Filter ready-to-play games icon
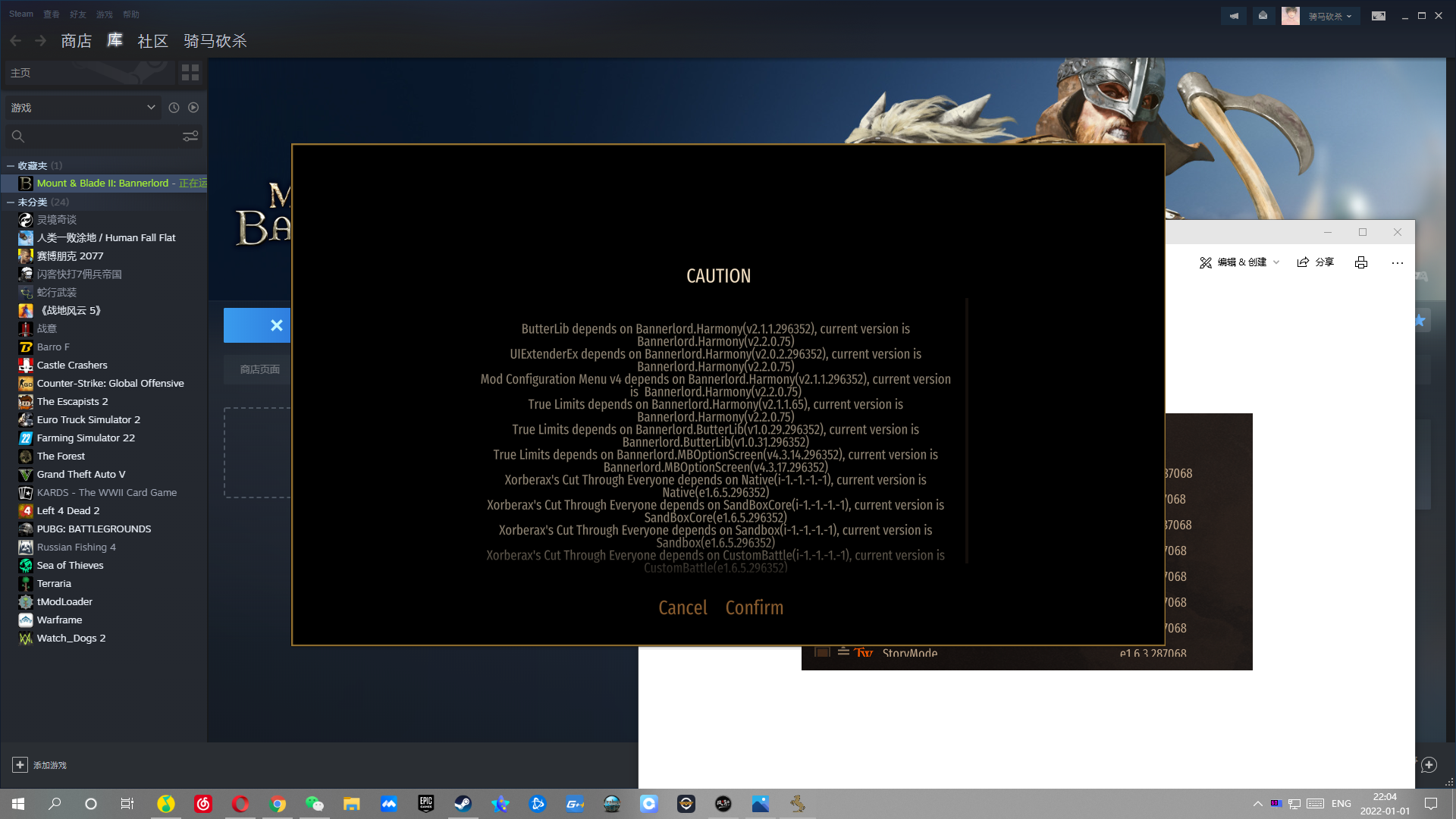 [193, 108]
